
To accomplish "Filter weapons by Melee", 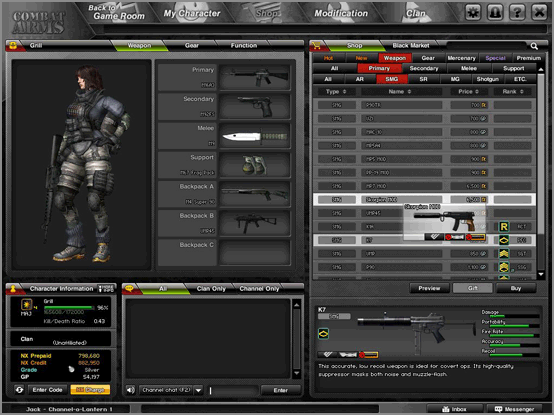I will [x=469, y=69].
